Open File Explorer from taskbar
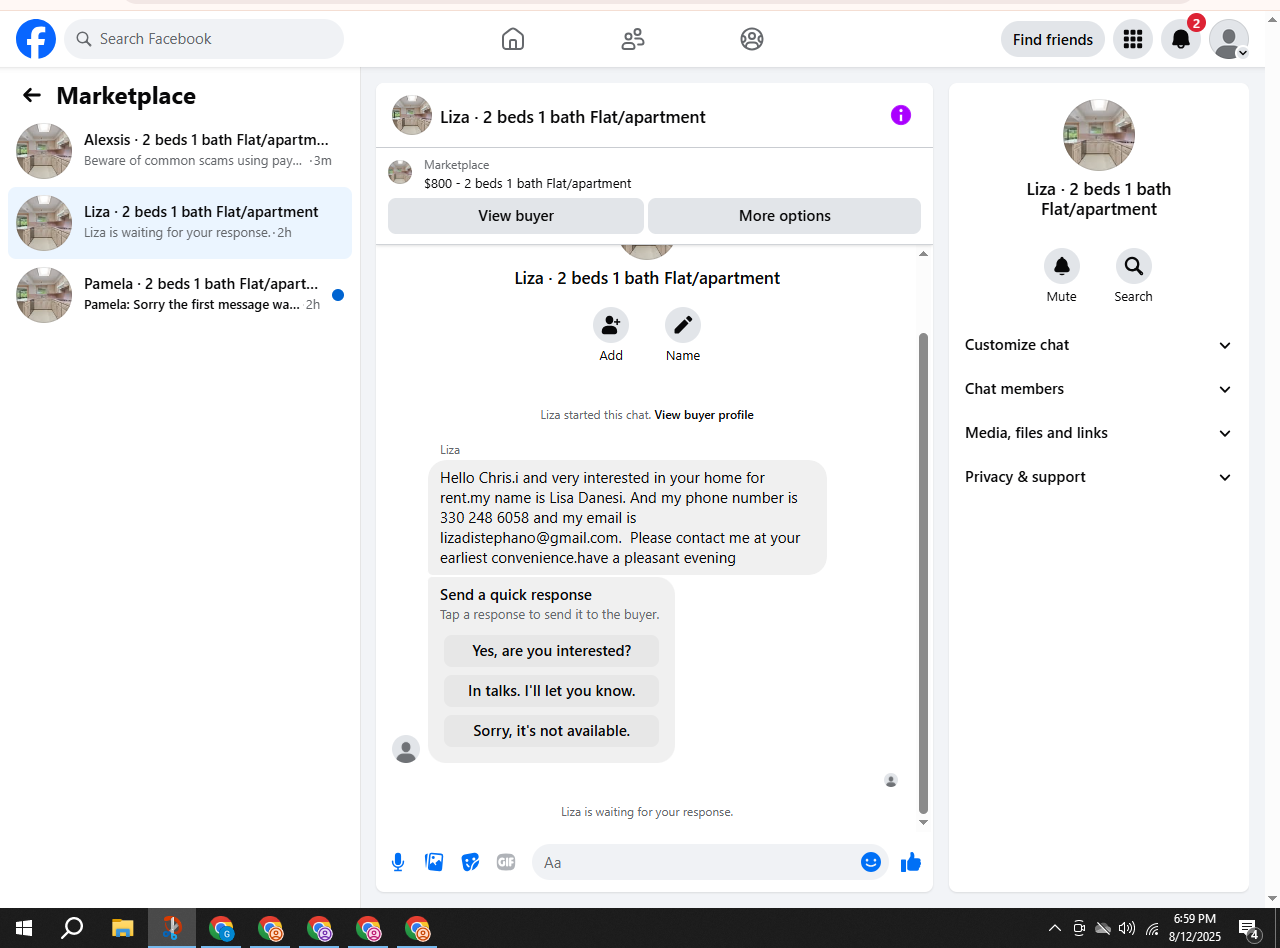 [x=122, y=928]
